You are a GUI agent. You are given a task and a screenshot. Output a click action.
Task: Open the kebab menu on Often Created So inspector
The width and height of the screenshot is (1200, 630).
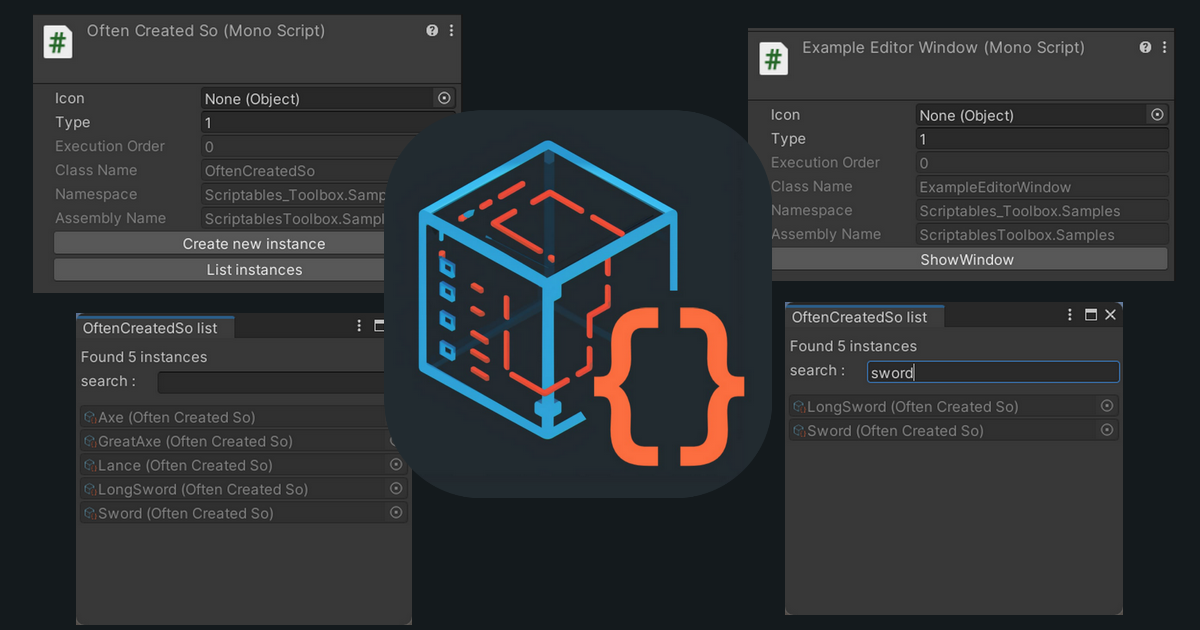pyautogui.click(x=450, y=30)
